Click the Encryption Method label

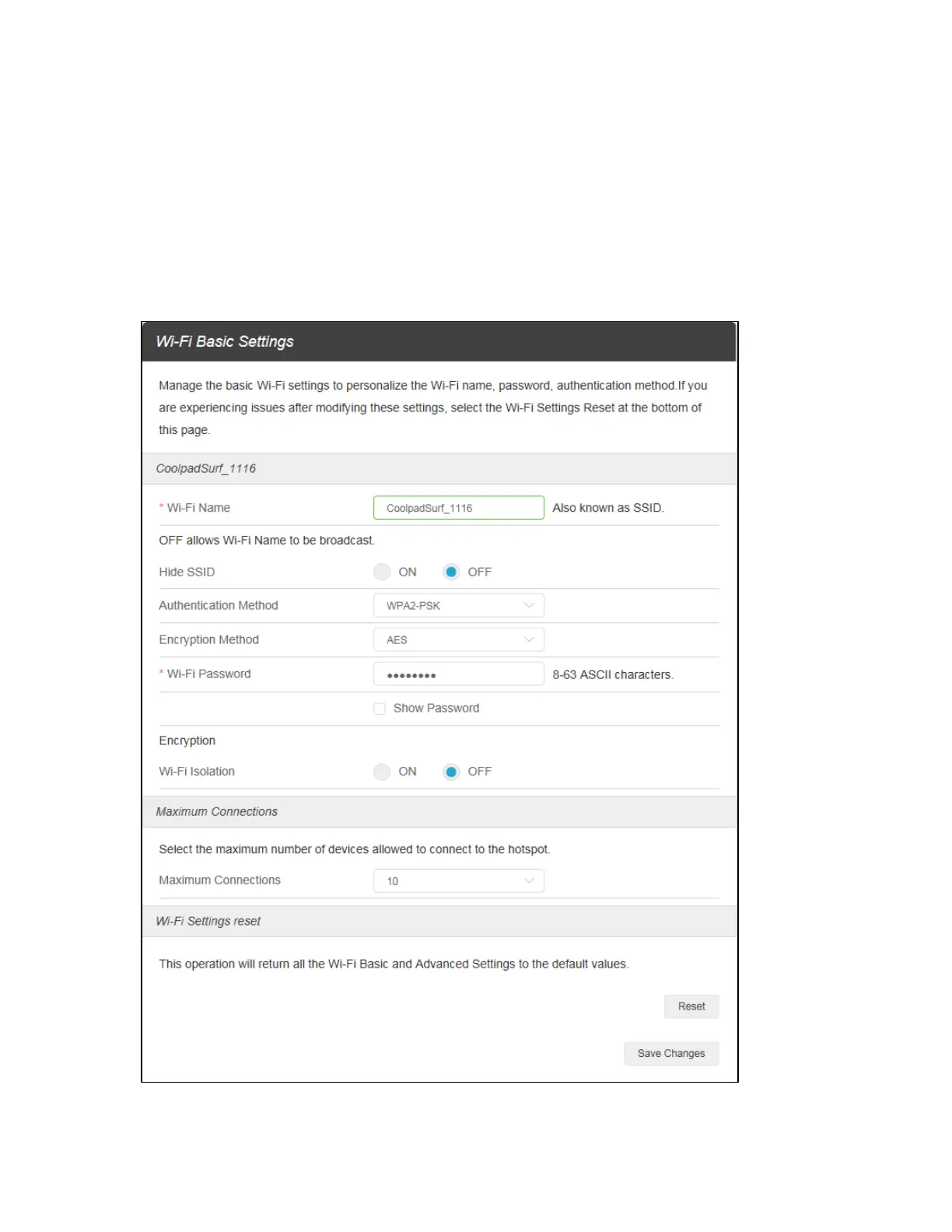[209, 639]
